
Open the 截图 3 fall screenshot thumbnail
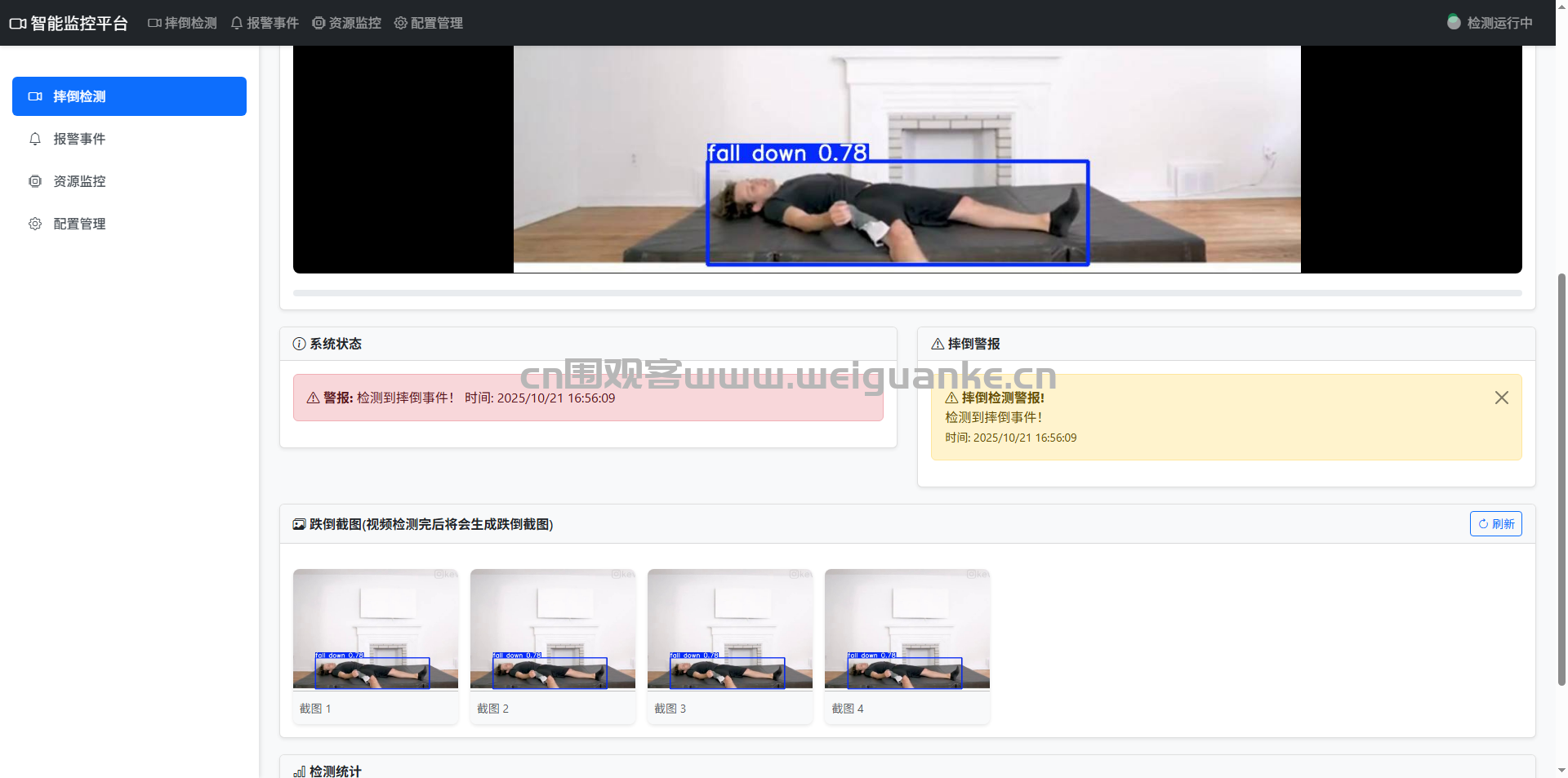[730, 629]
